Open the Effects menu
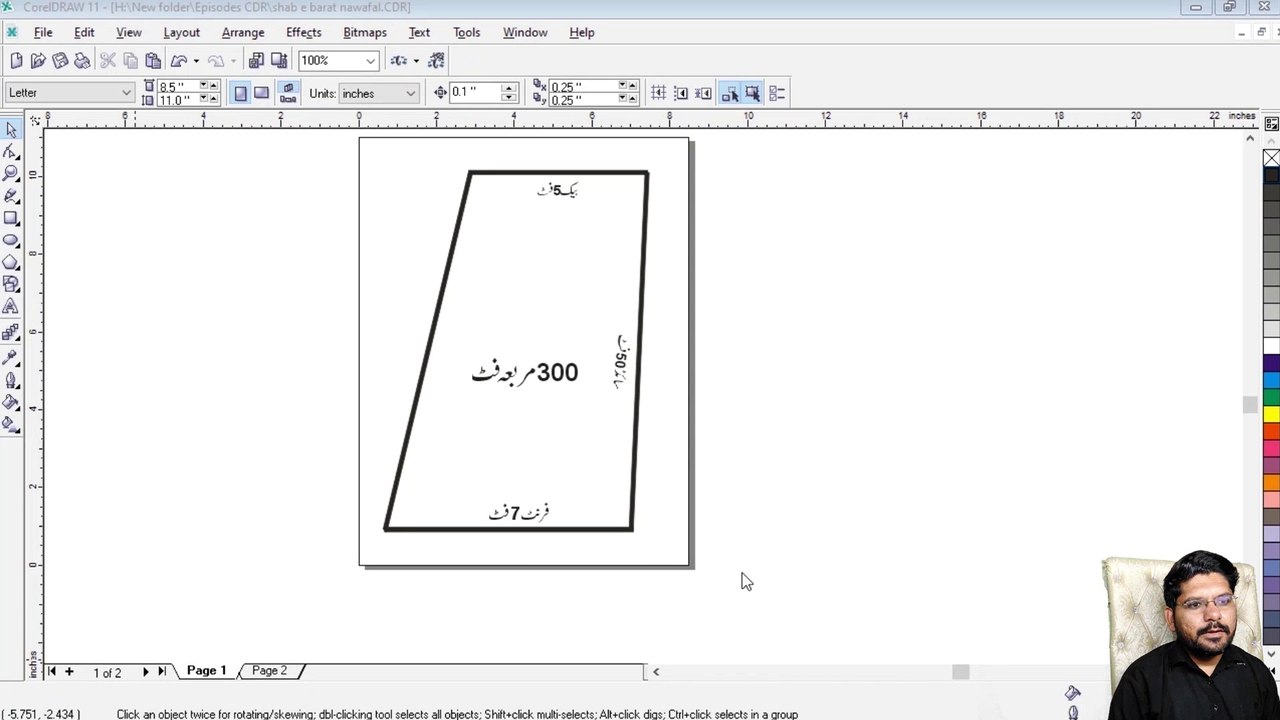The width and height of the screenshot is (1280, 720). (x=303, y=33)
